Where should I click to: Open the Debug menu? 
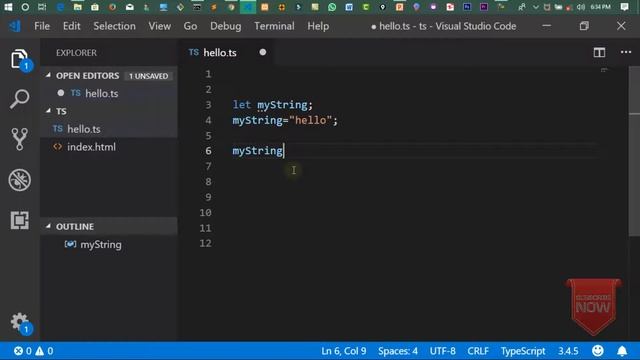click(225, 26)
